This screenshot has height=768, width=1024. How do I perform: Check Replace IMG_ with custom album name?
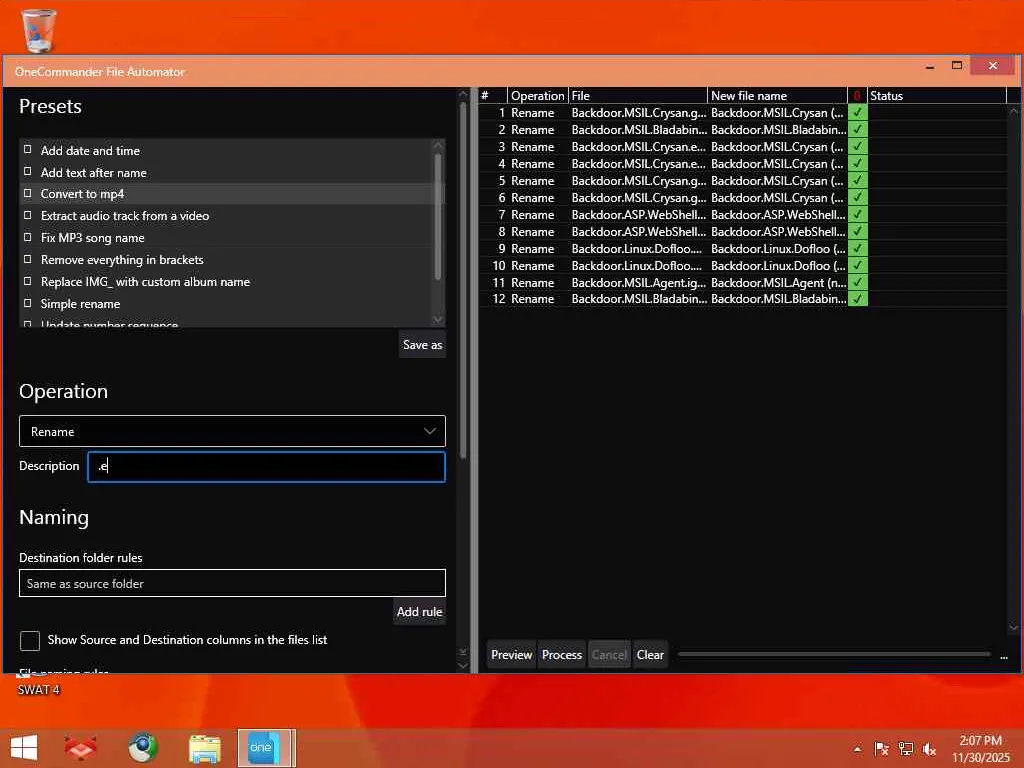point(27,281)
